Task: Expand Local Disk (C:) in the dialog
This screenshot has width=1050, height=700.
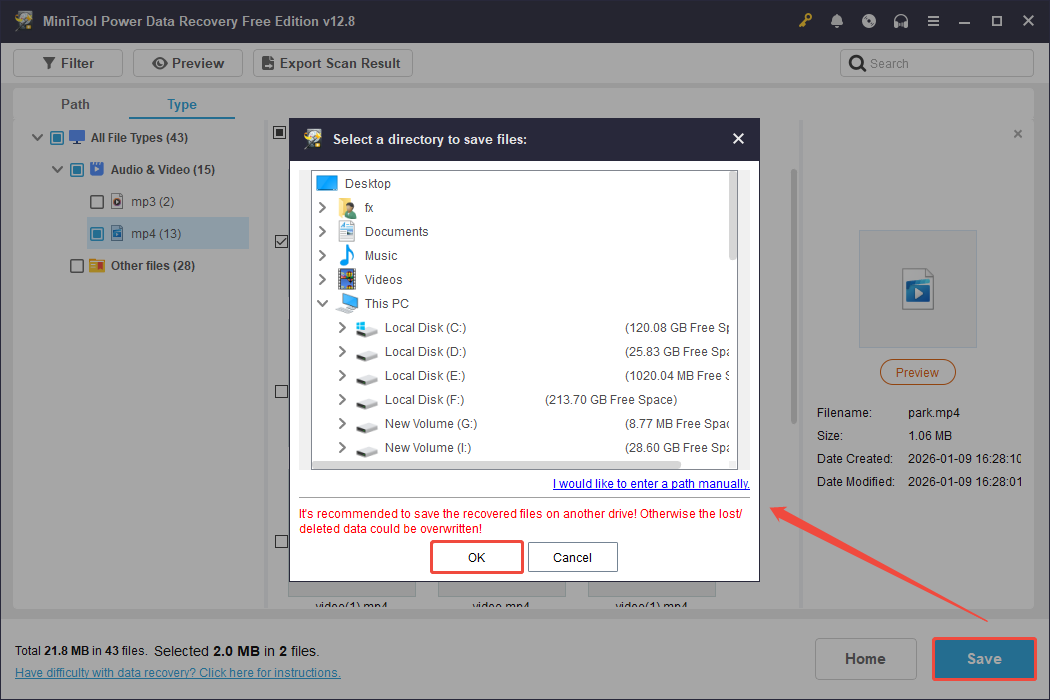Action: click(341, 327)
